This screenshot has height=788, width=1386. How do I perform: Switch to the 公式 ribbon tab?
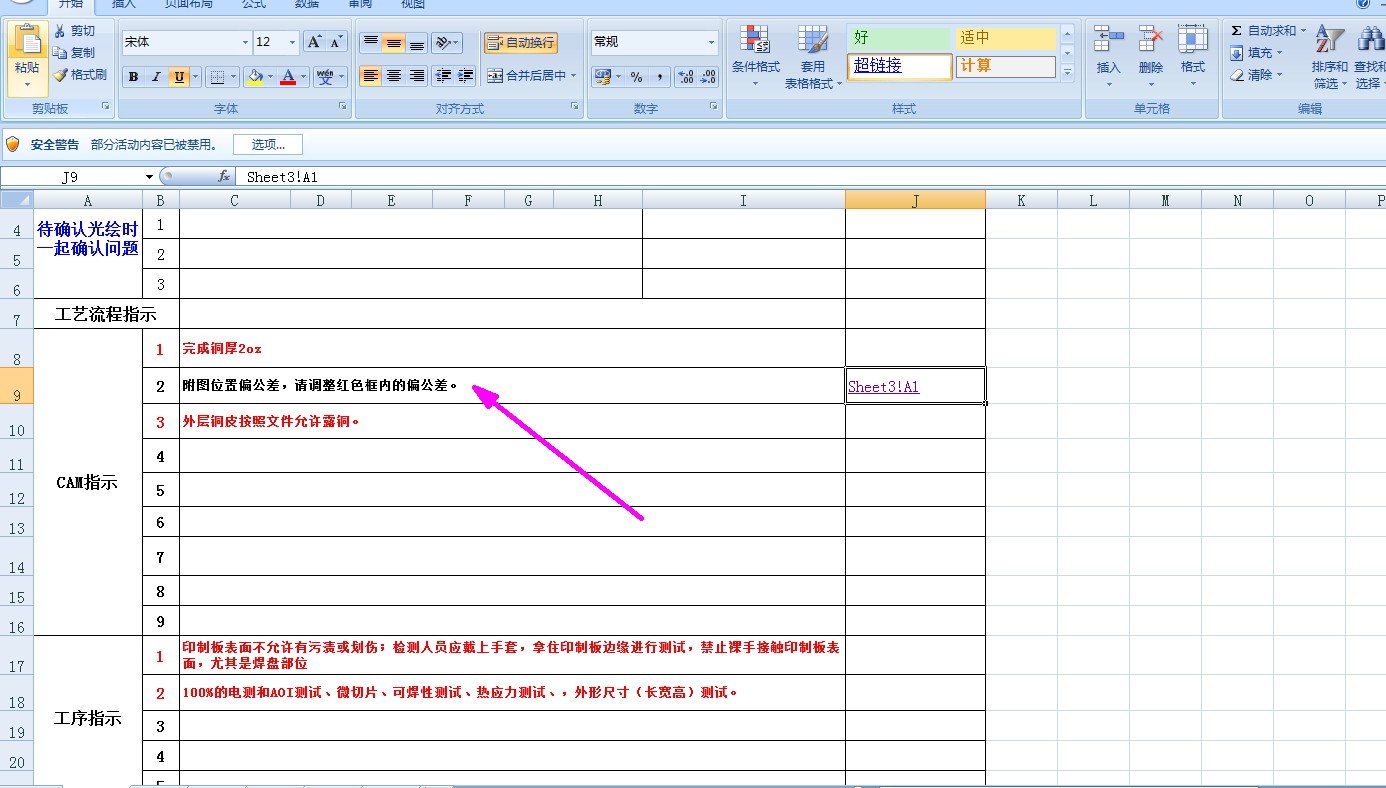click(x=254, y=4)
